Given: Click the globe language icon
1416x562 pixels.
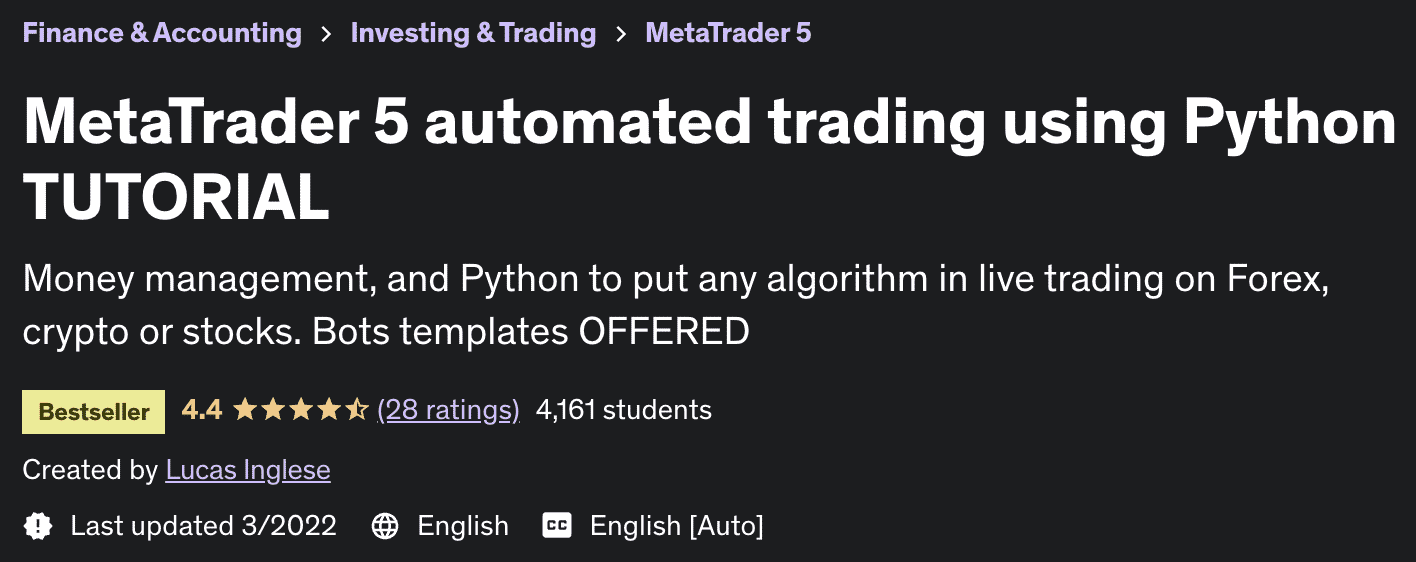Looking at the screenshot, I should 385,525.
